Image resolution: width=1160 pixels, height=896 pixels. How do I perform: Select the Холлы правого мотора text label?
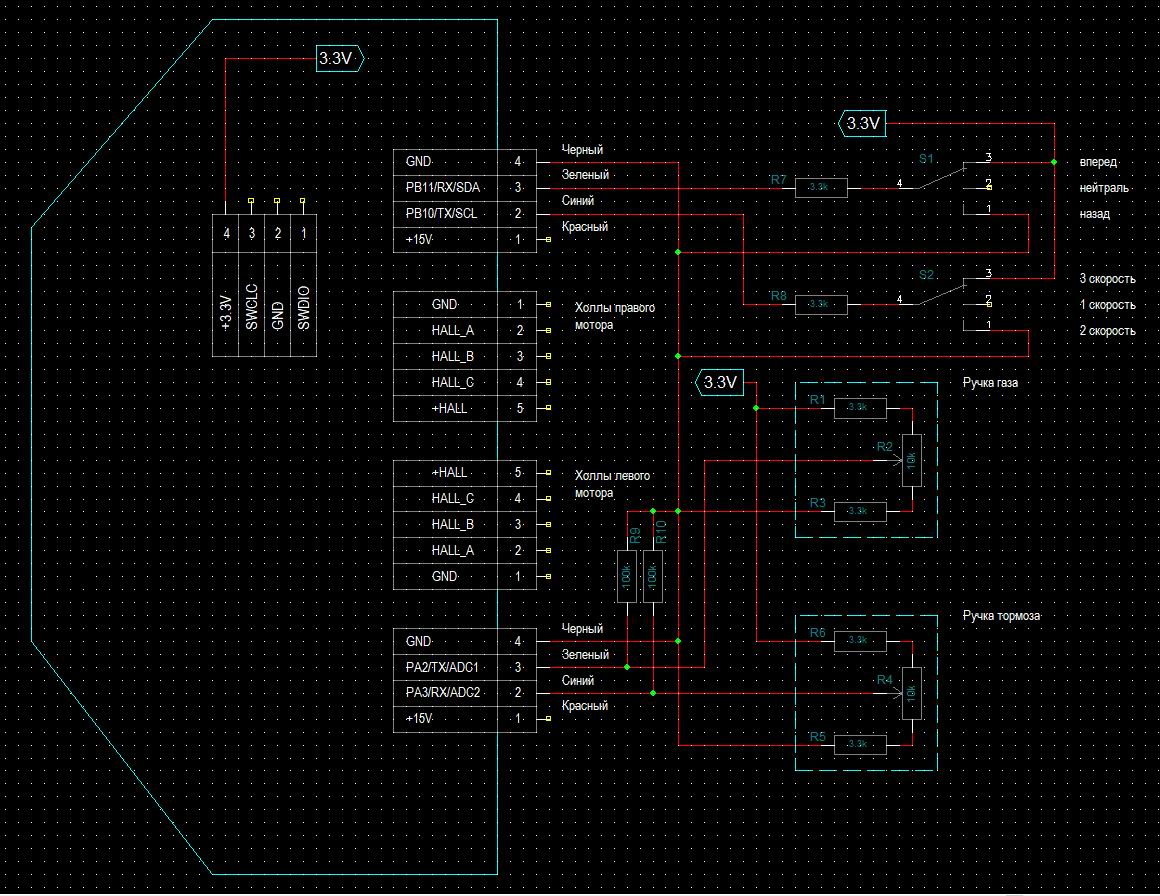point(613,316)
